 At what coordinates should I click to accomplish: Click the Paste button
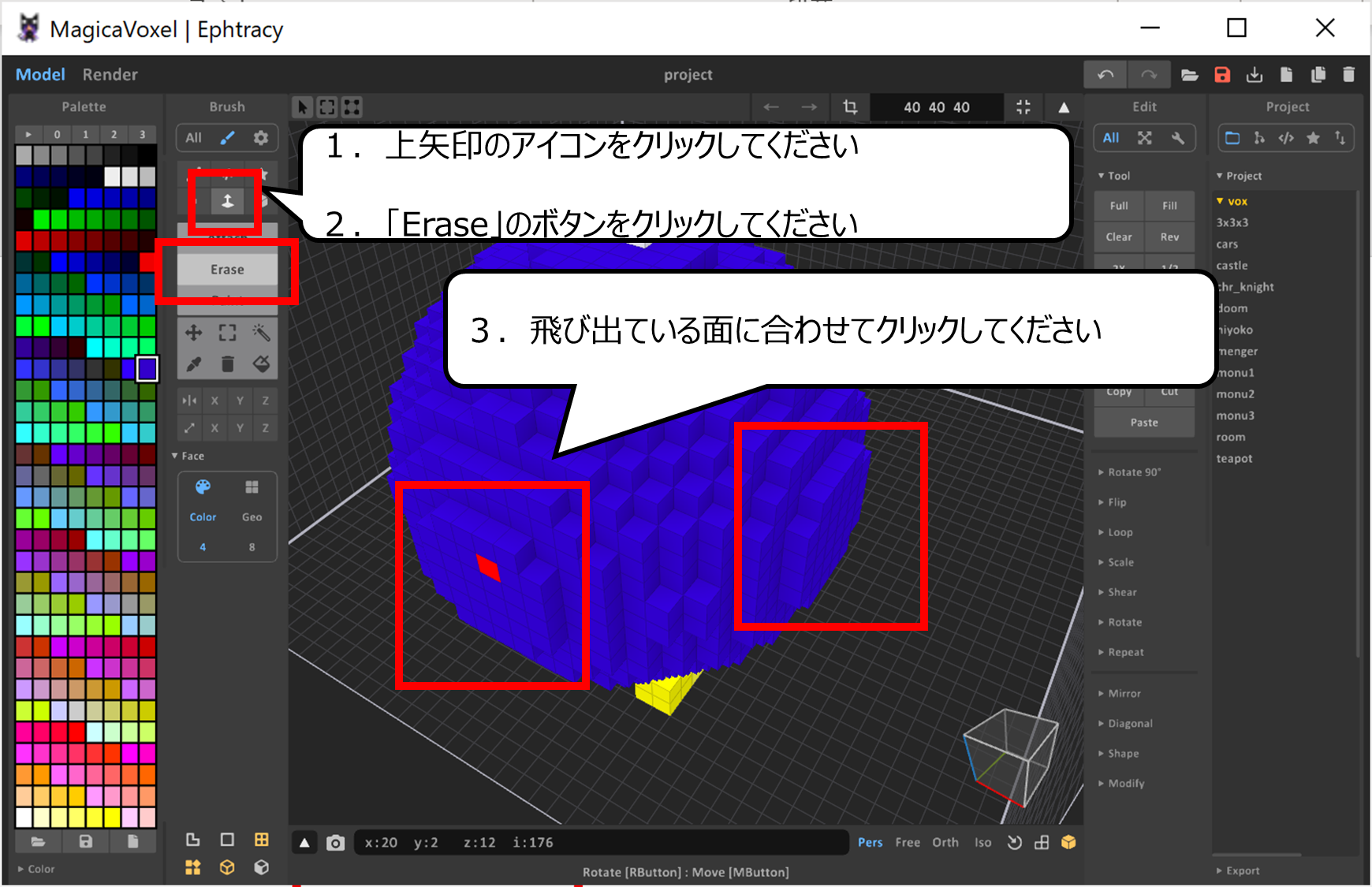pyautogui.click(x=1144, y=423)
